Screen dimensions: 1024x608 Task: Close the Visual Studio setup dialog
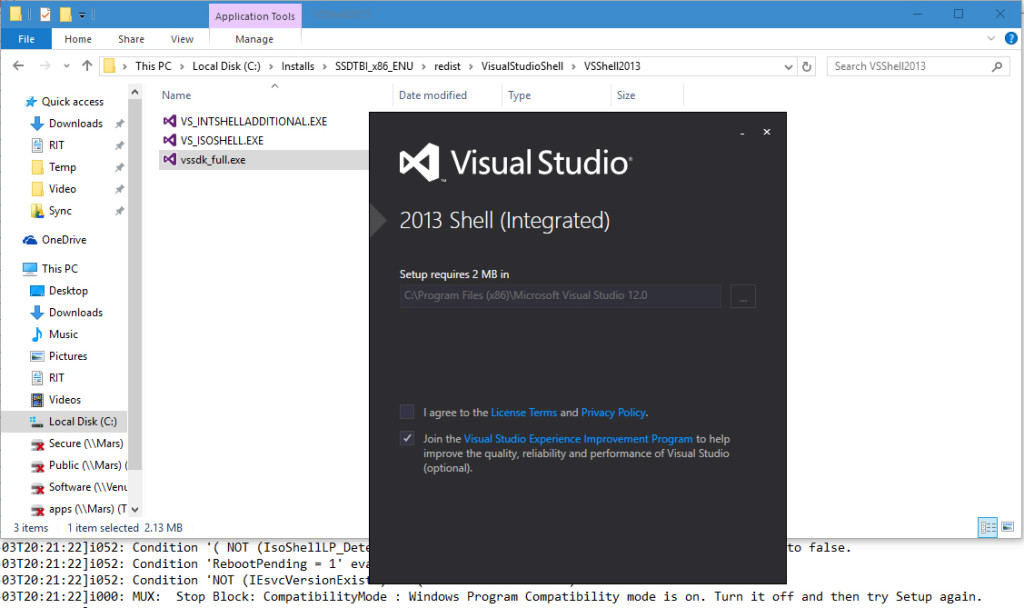pos(767,132)
